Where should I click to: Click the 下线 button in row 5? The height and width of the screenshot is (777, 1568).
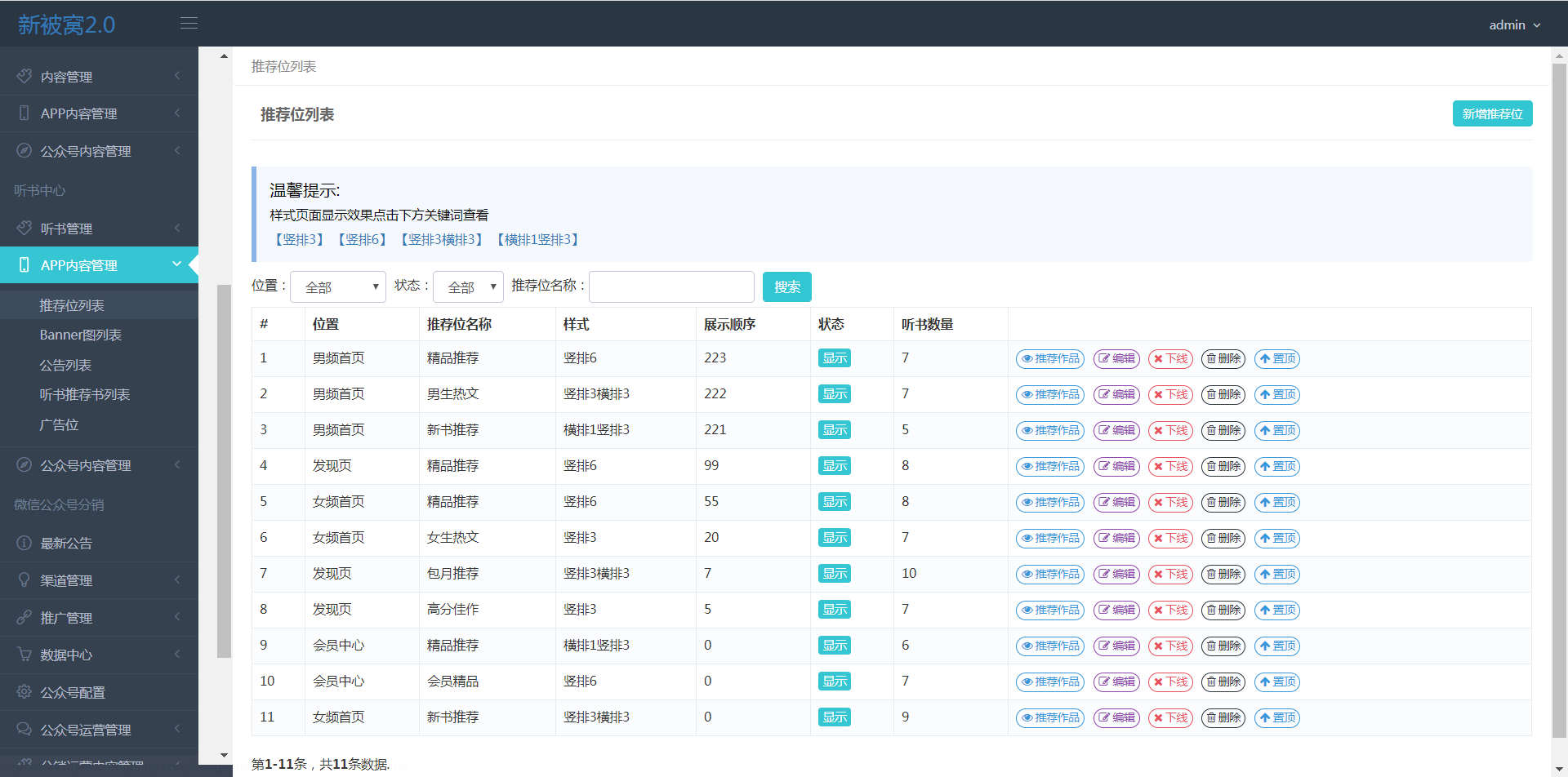pyautogui.click(x=1170, y=503)
